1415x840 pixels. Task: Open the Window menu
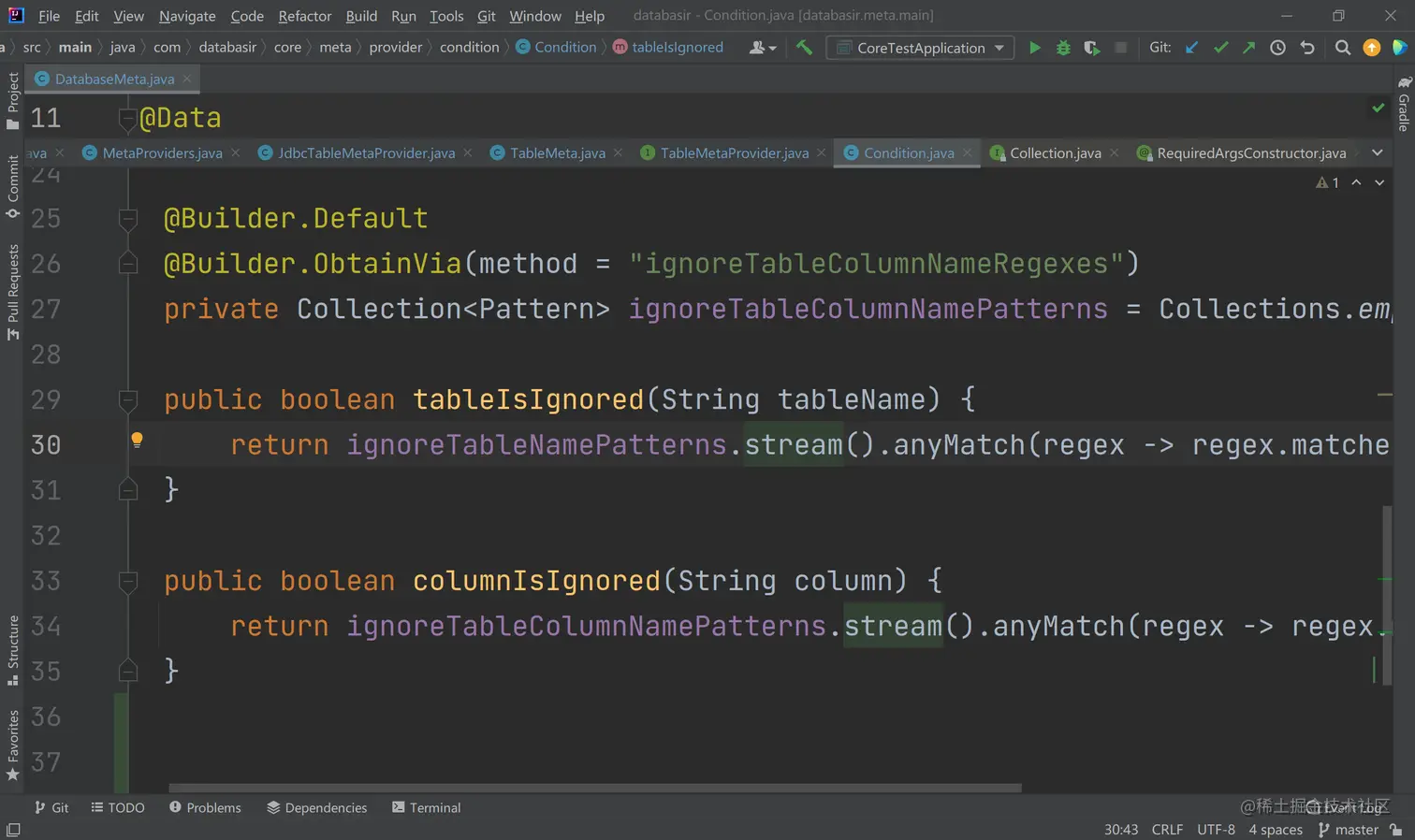click(535, 16)
